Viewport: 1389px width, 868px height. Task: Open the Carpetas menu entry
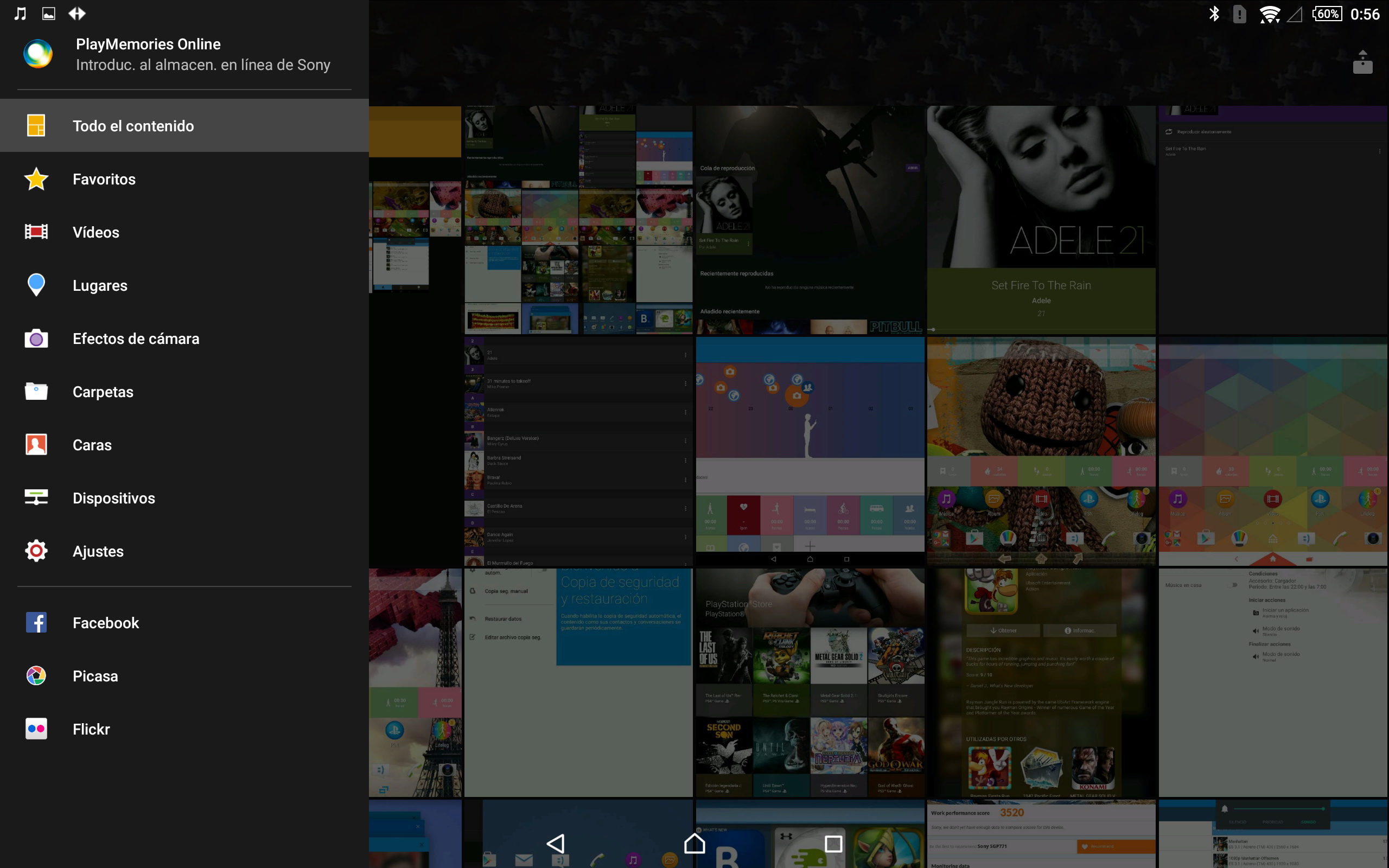click(103, 392)
